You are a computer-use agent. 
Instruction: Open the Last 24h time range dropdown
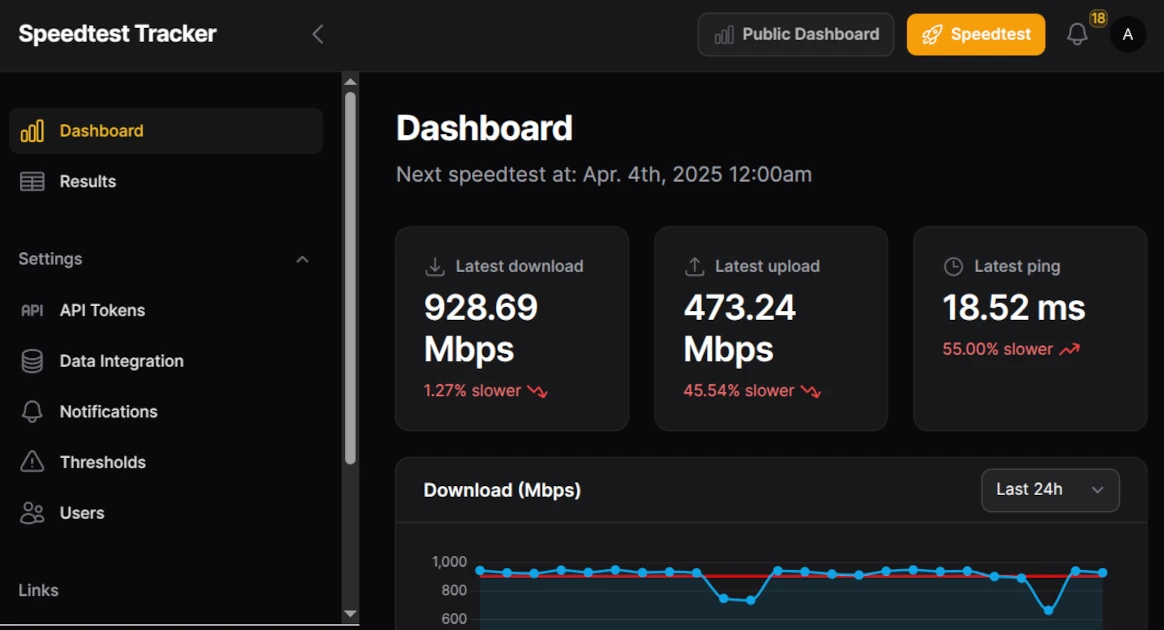1050,490
